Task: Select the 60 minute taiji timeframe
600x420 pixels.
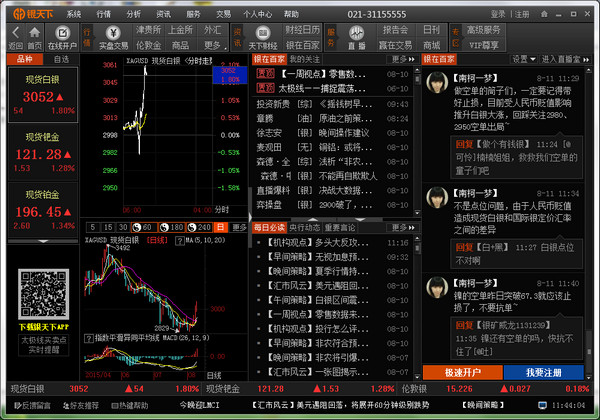Action: 142,227
